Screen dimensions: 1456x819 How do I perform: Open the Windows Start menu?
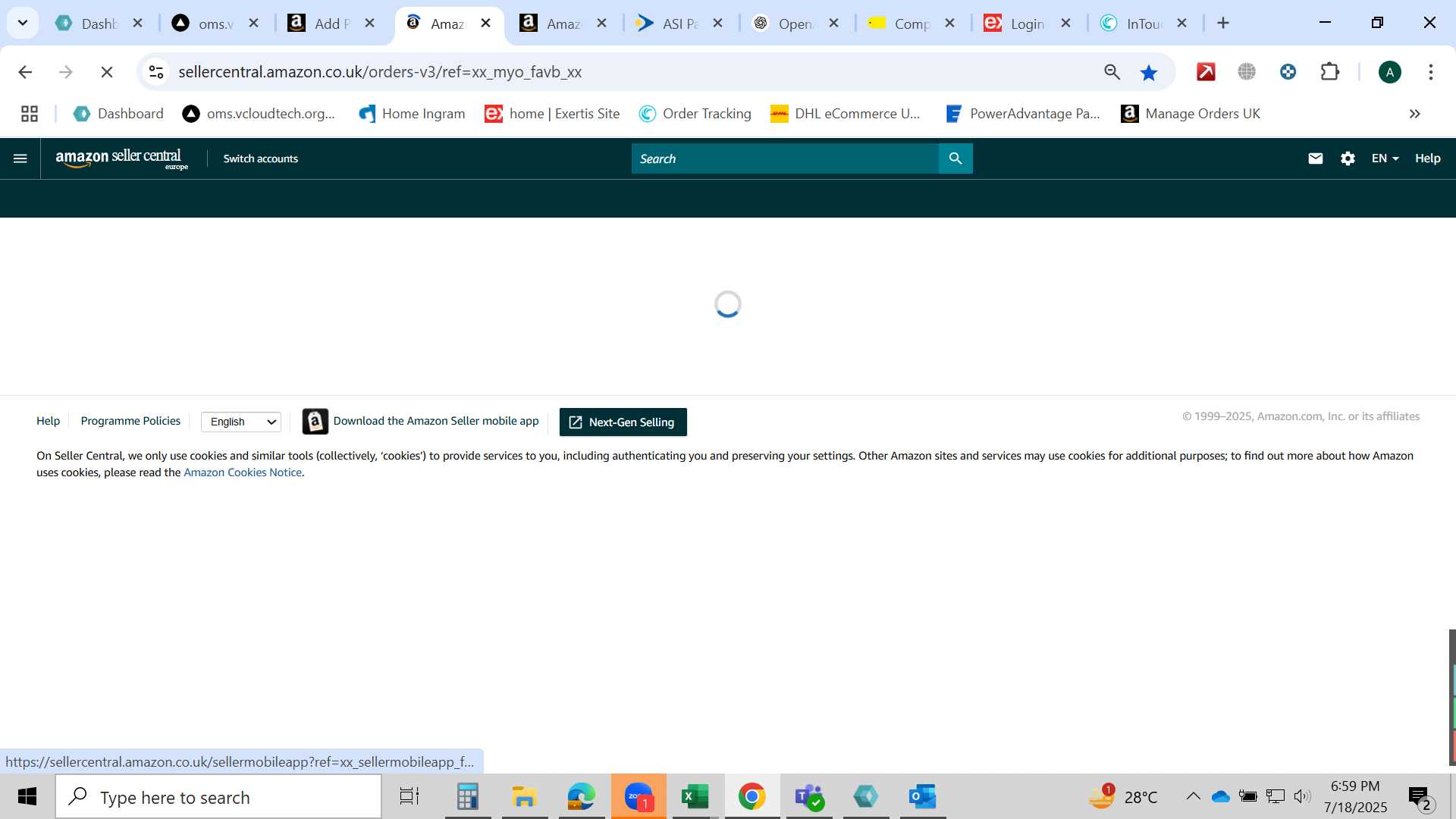pos(27,797)
